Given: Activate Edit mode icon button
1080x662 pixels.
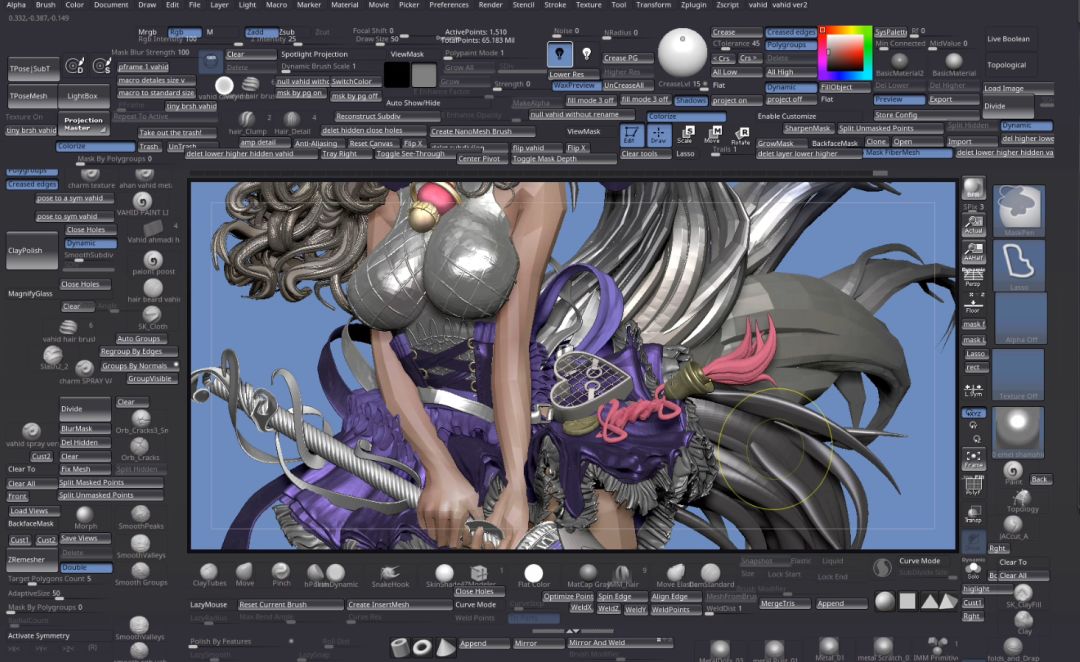Looking at the screenshot, I should 630,134.
